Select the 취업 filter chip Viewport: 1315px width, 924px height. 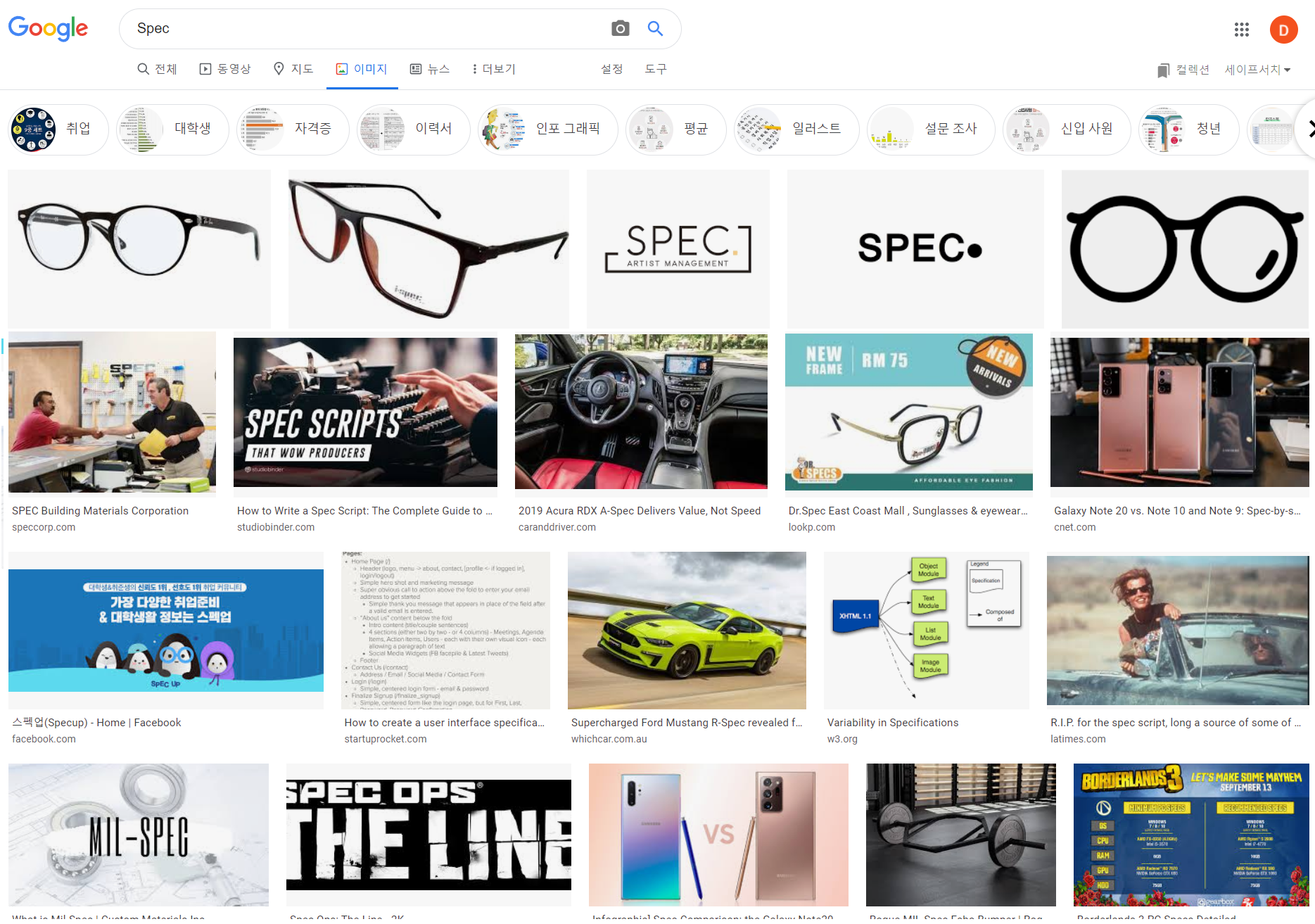click(58, 129)
